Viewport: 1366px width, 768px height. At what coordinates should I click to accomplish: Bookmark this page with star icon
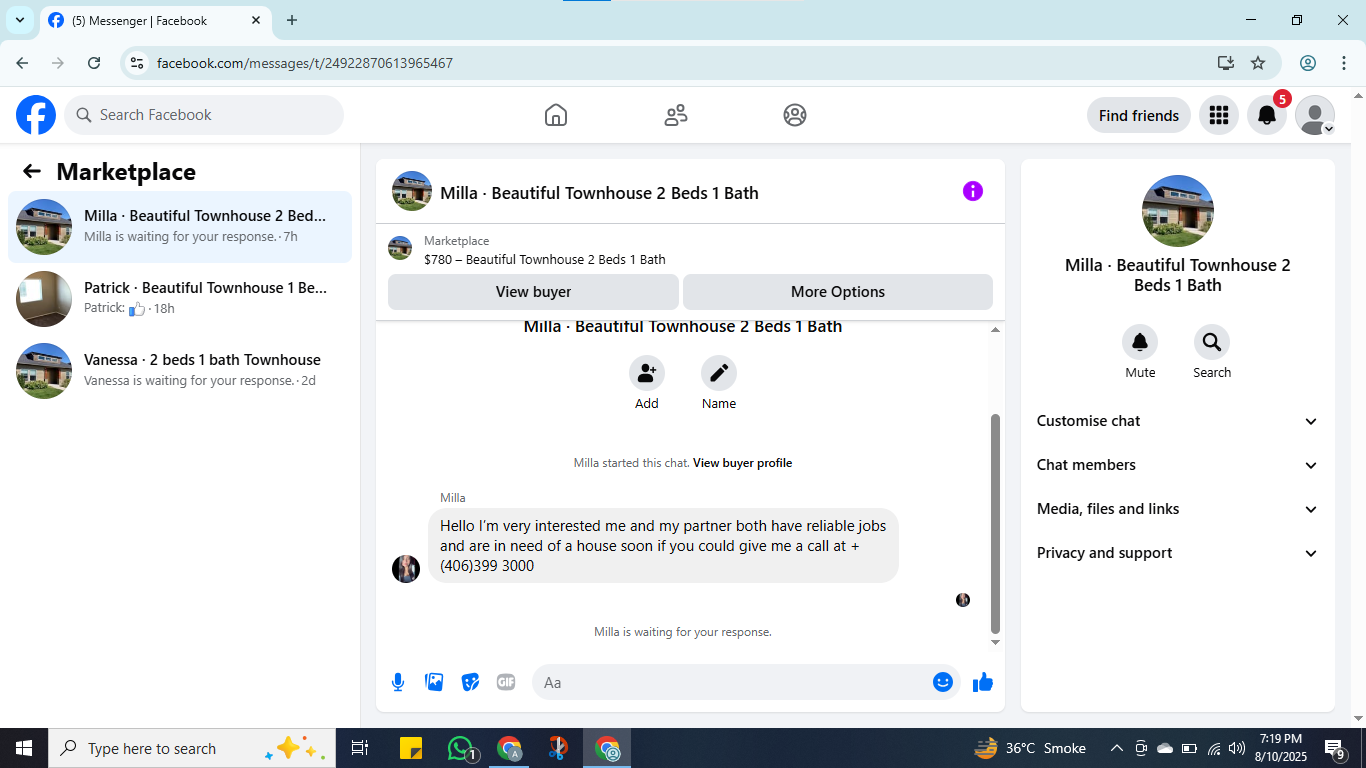click(1258, 63)
